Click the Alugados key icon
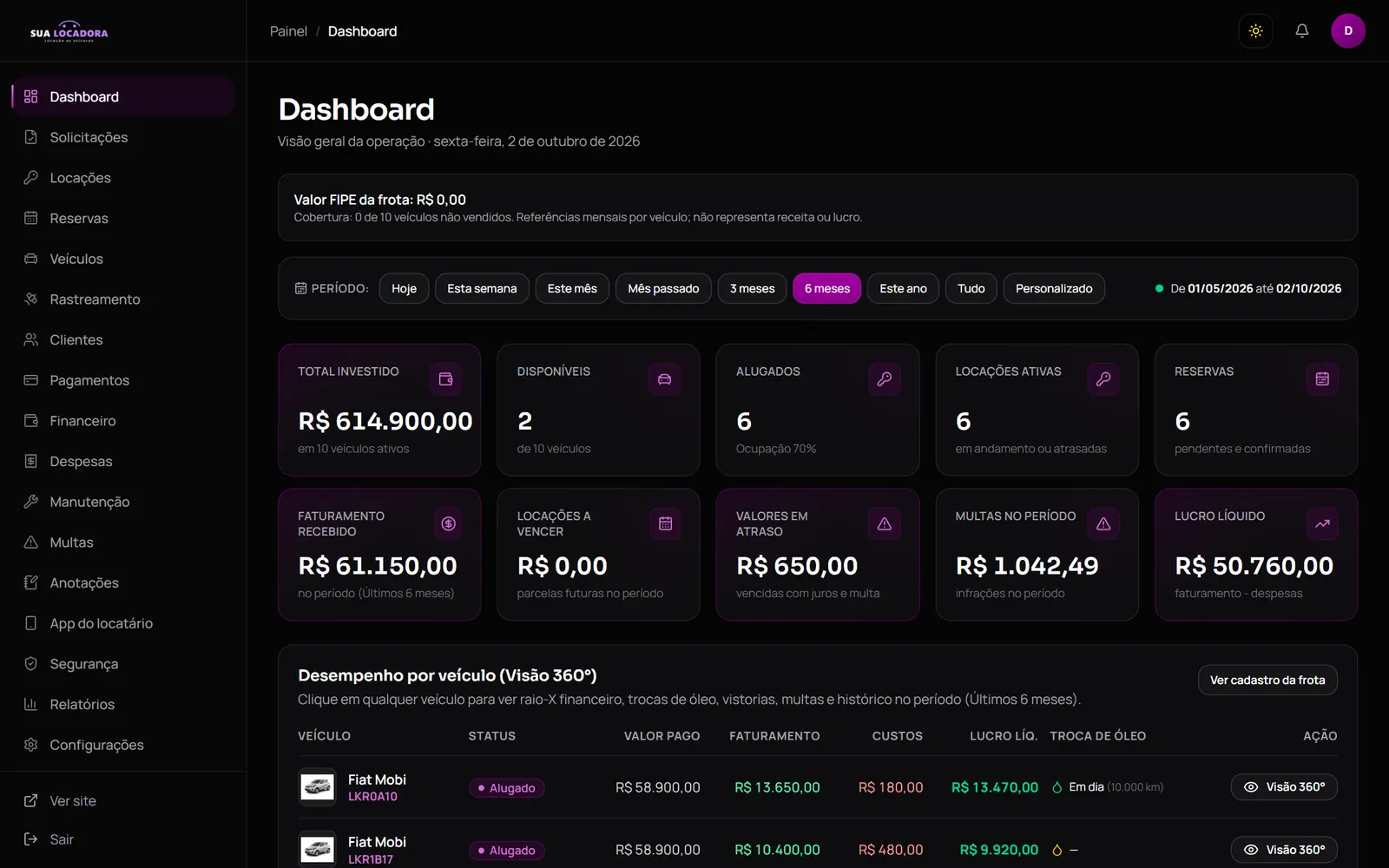This screenshot has height=868, width=1389. pyautogui.click(x=885, y=379)
